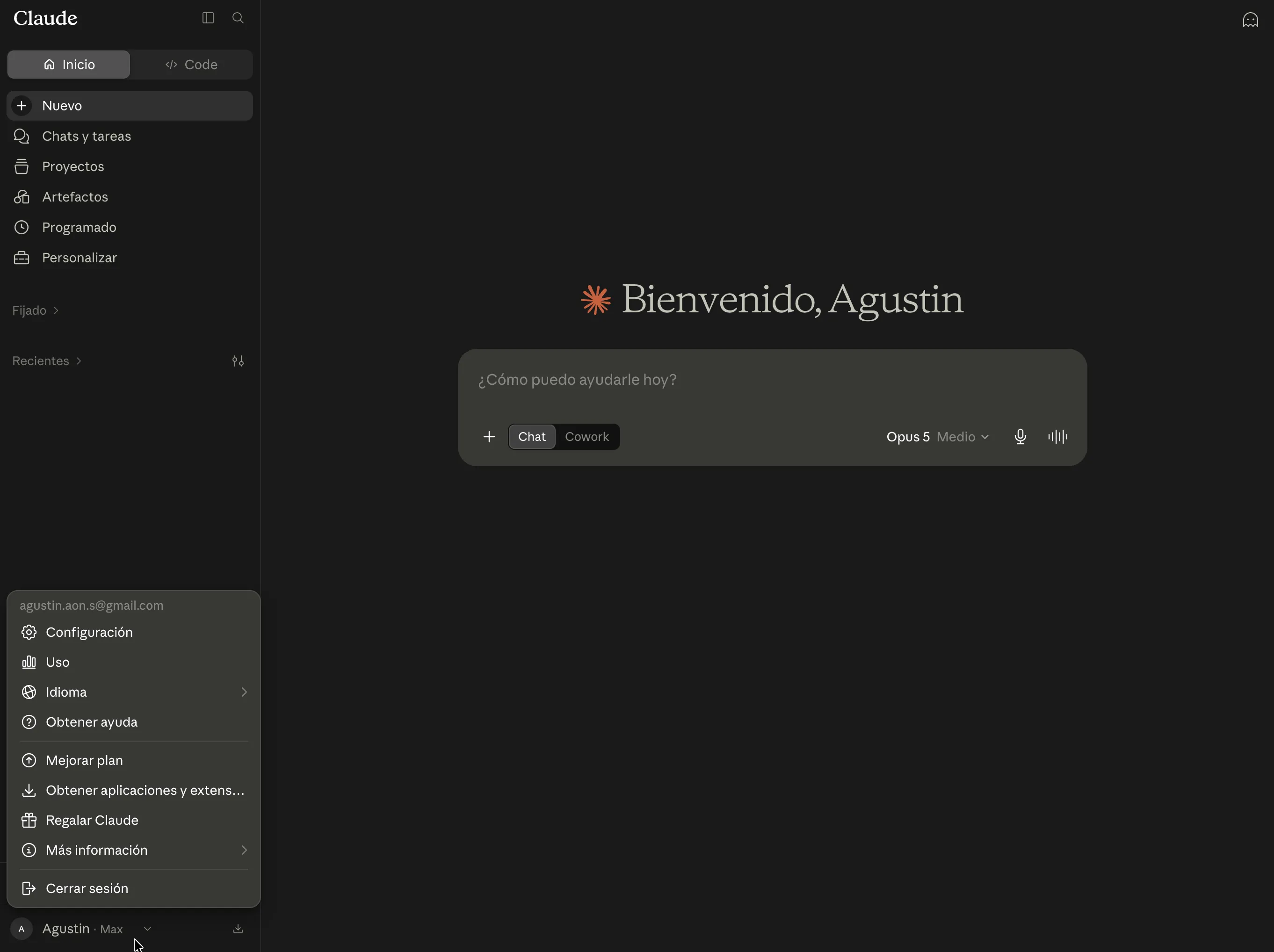Choose Regalar Claude in the menu

(134, 820)
